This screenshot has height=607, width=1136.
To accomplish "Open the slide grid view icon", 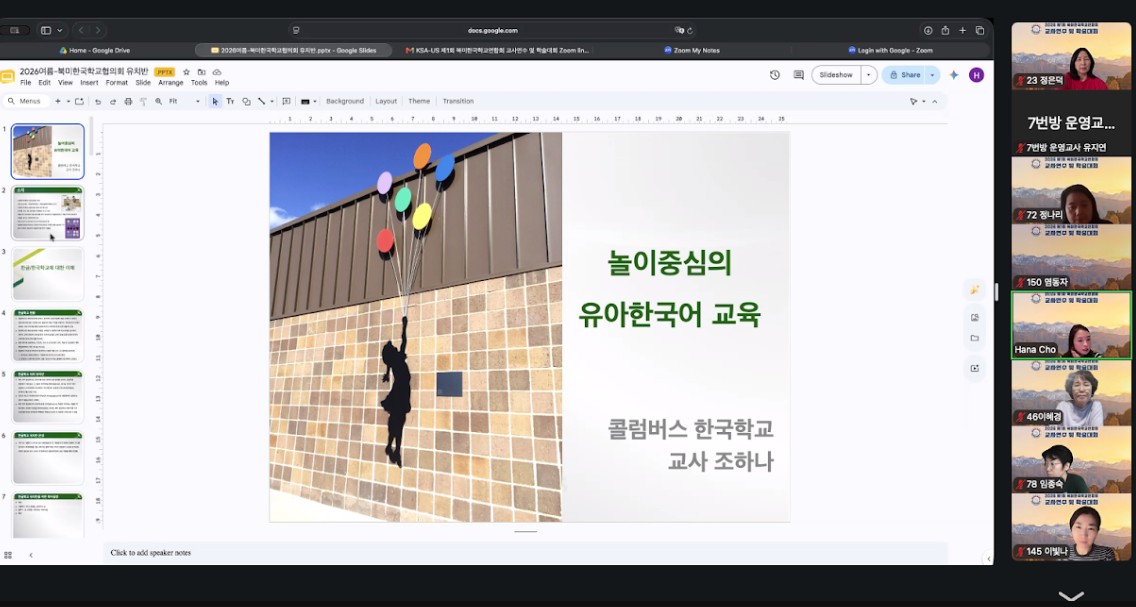I will 8,555.
